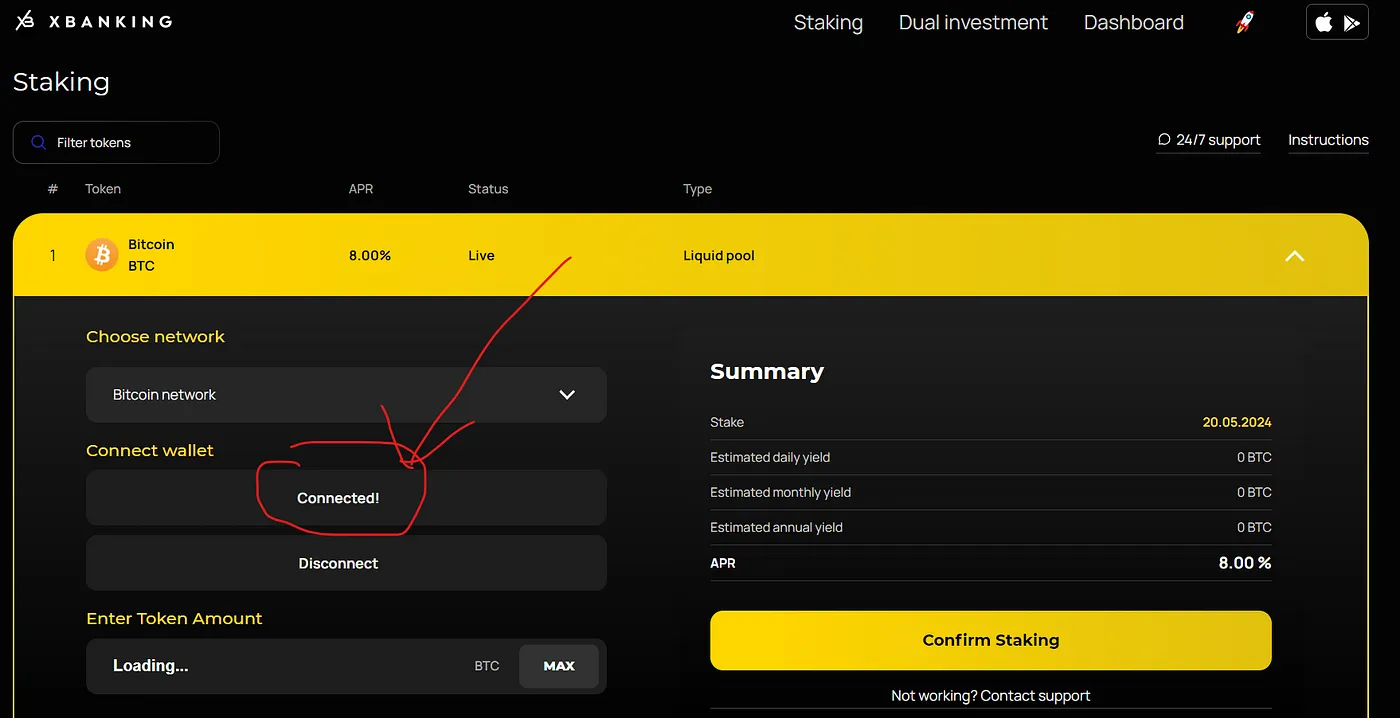Click the Estimated monthly yield label
This screenshot has height=718, width=1400.
click(x=781, y=492)
